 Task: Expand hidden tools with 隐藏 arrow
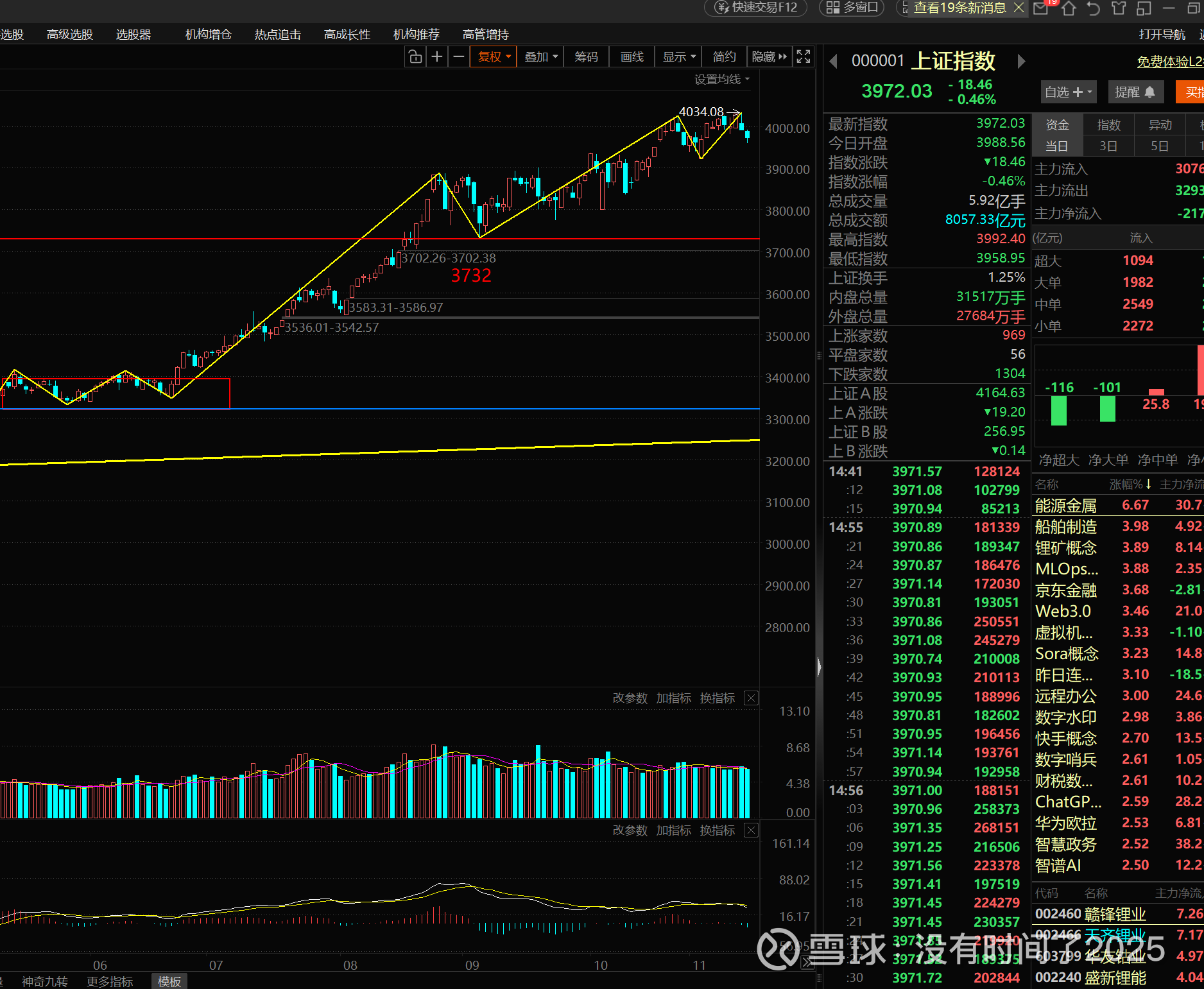[x=769, y=56]
